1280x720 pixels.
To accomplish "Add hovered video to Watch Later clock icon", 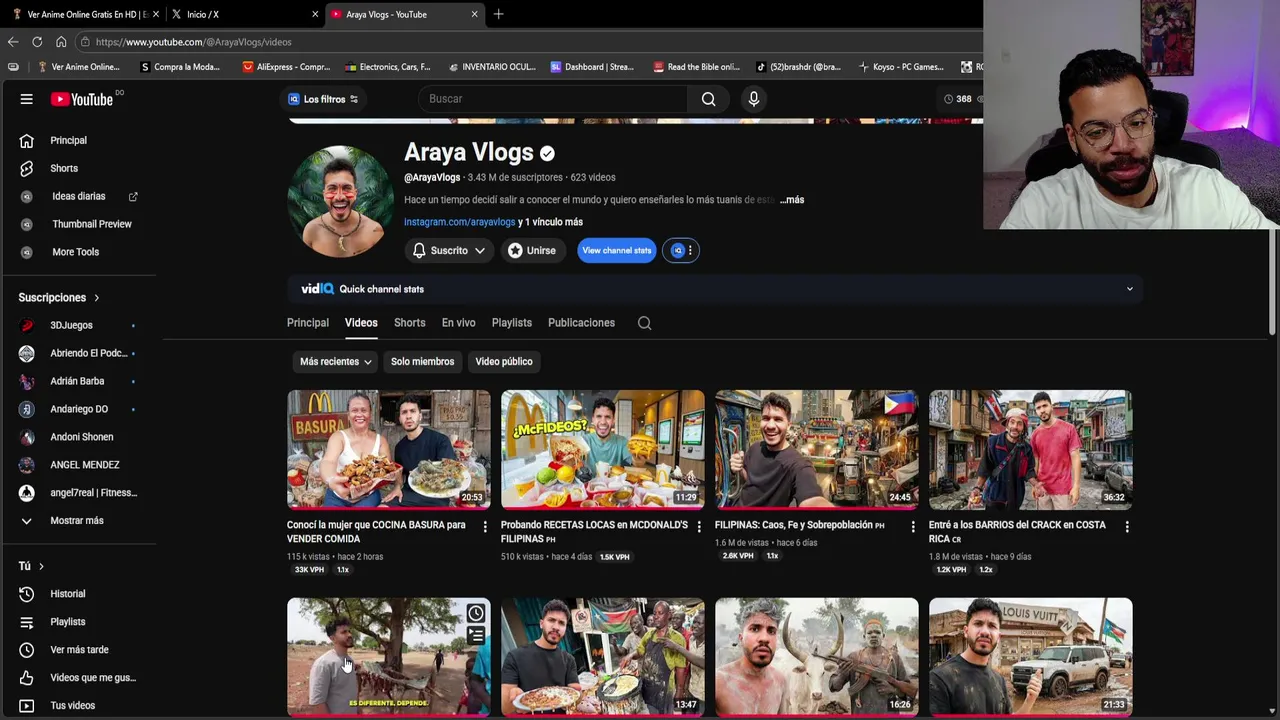I will pos(476,613).
